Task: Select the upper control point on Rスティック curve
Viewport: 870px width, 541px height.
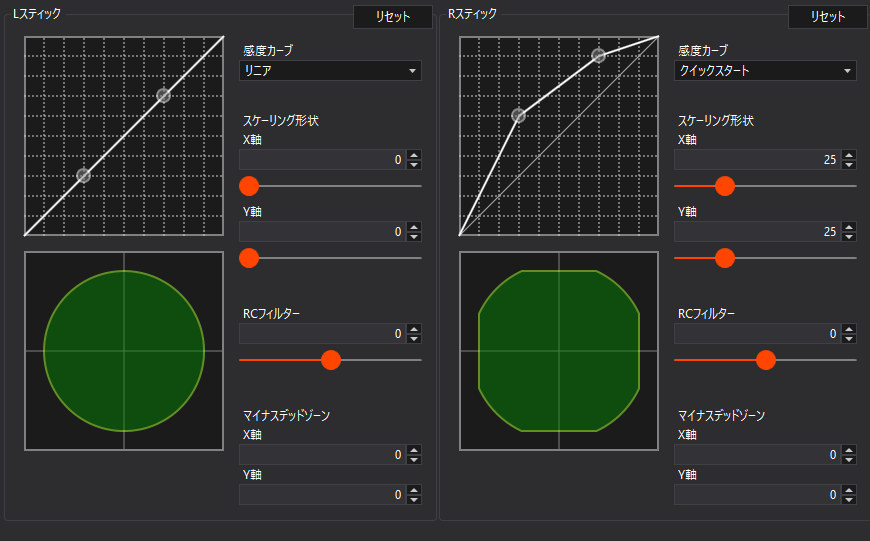Action: point(598,55)
